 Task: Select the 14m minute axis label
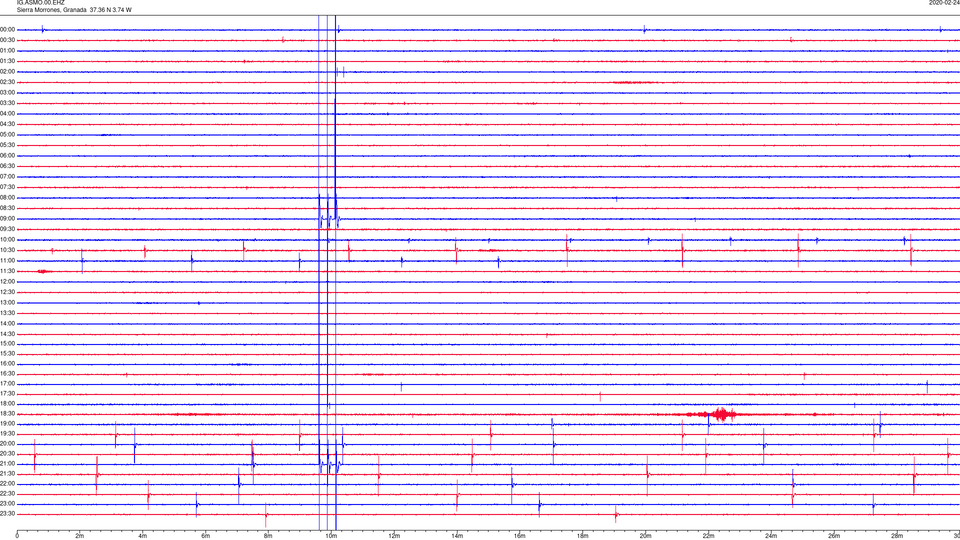coord(457,536)
